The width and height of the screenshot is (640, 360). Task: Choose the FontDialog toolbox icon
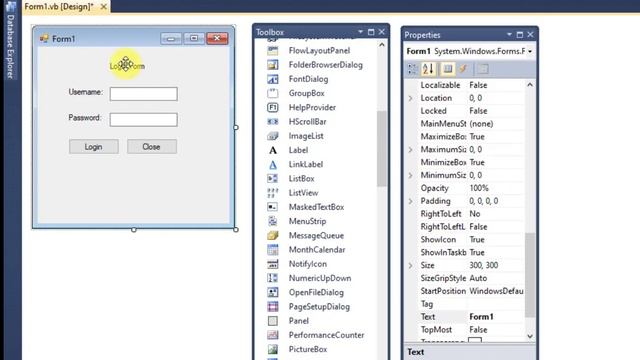coord(273,79)
